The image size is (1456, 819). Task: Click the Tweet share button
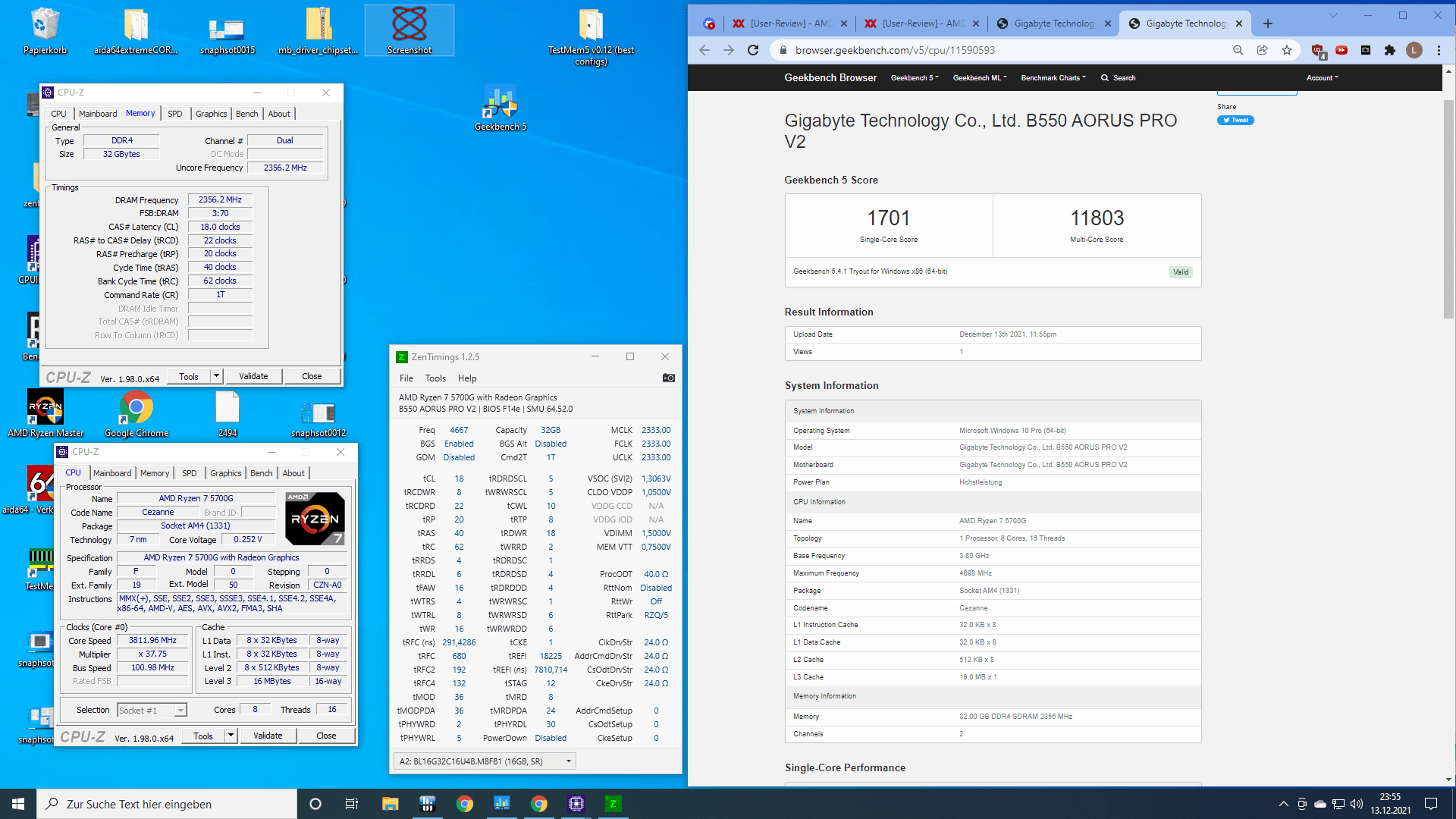click(x=1235, y=120)
